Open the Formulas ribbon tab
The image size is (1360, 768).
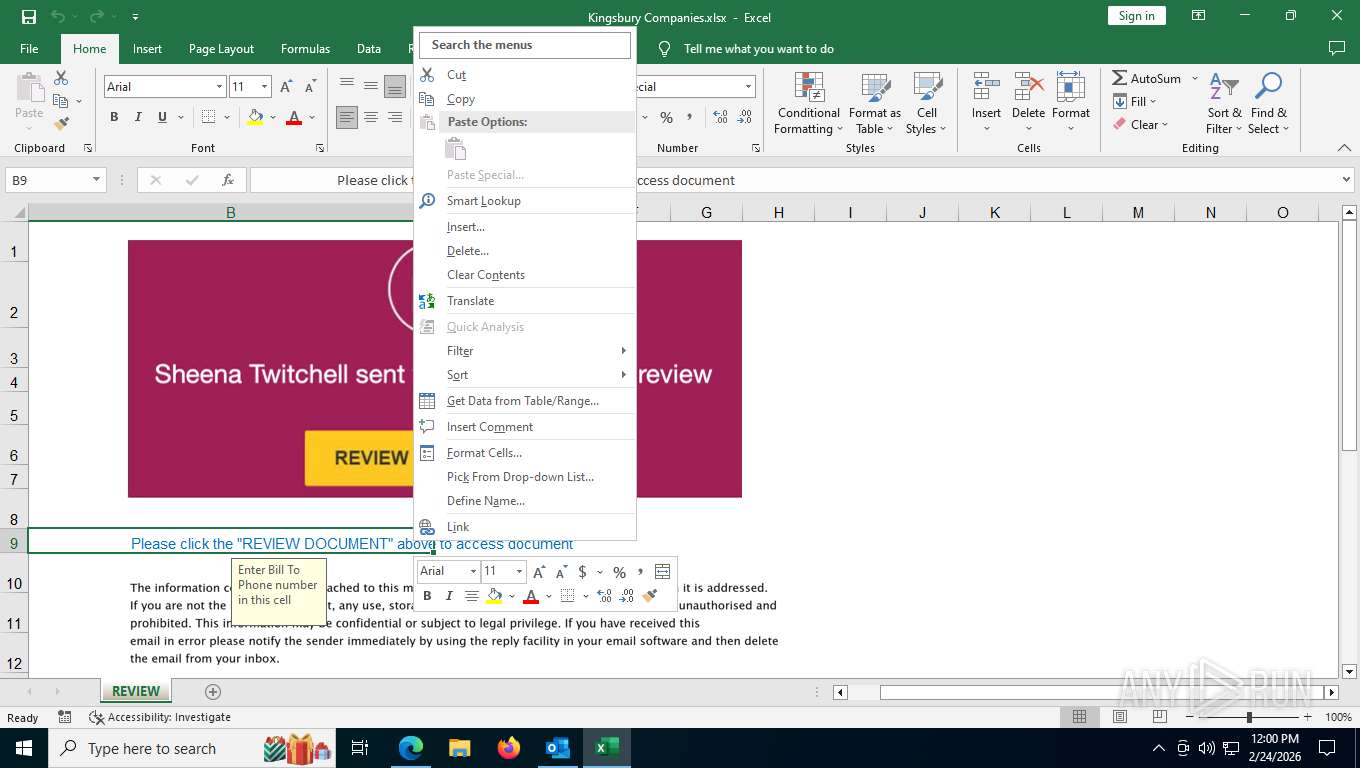point(305,49)
